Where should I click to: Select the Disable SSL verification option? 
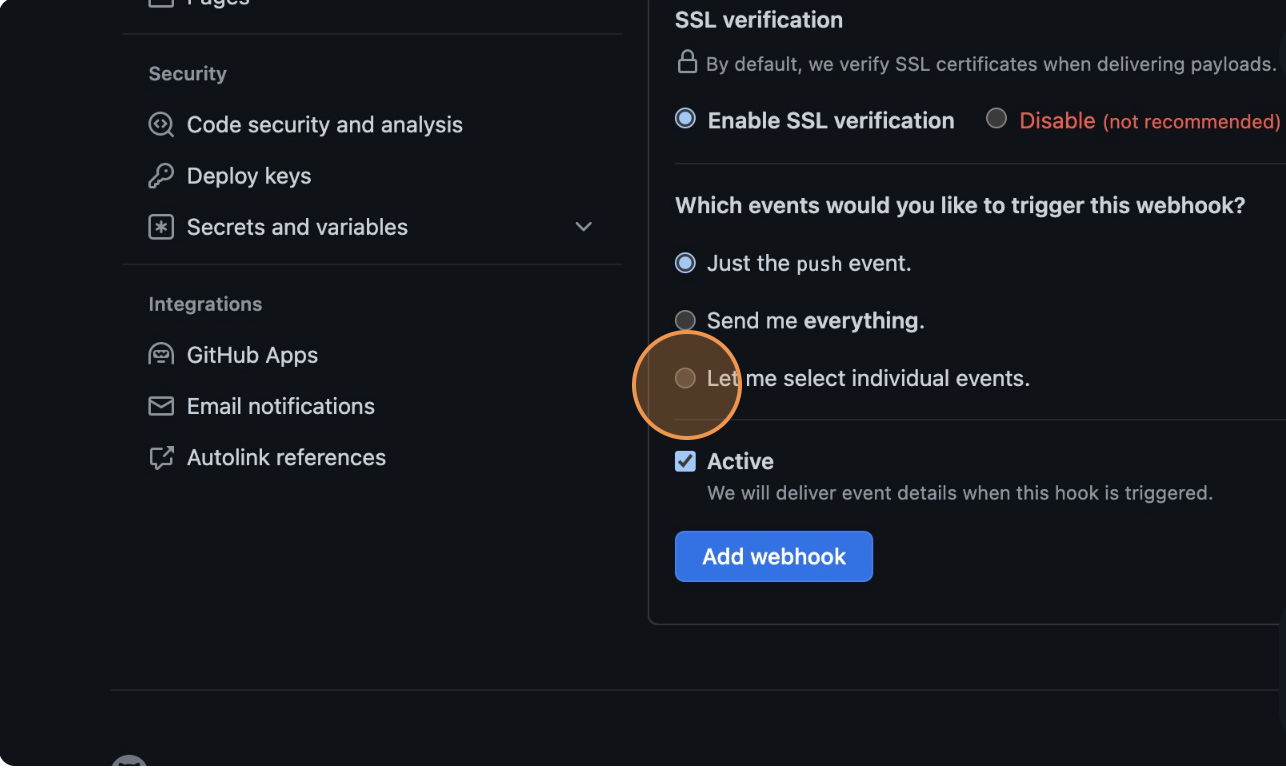click(996, 117)
